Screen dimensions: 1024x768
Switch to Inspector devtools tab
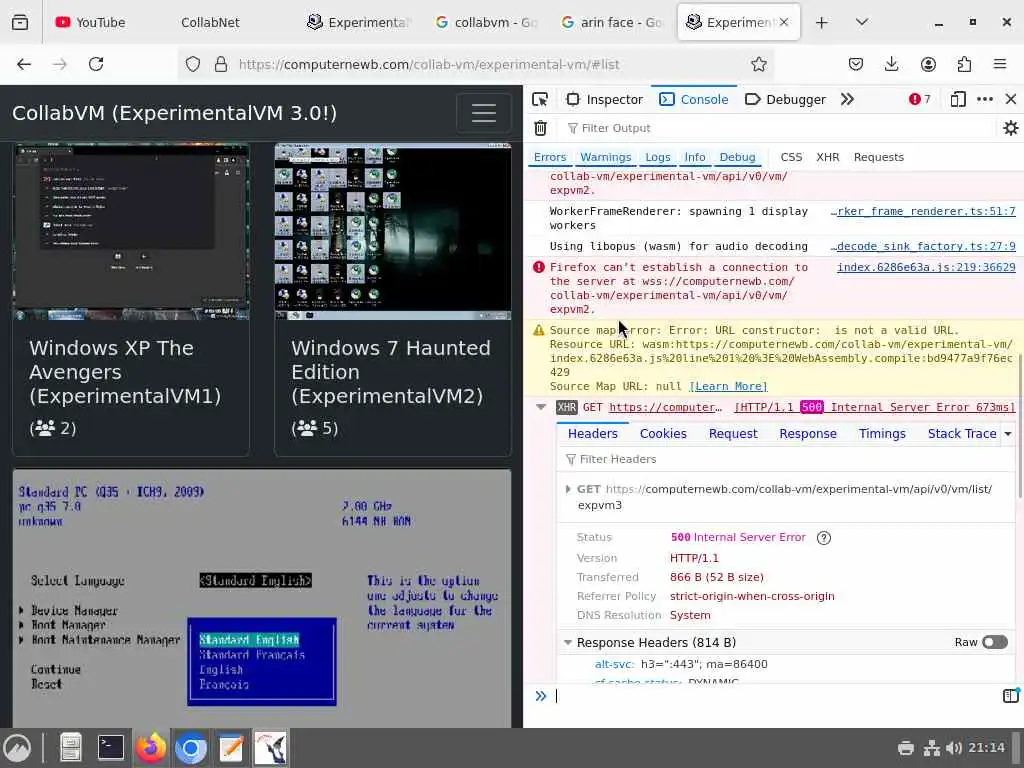tap(605, 99)
